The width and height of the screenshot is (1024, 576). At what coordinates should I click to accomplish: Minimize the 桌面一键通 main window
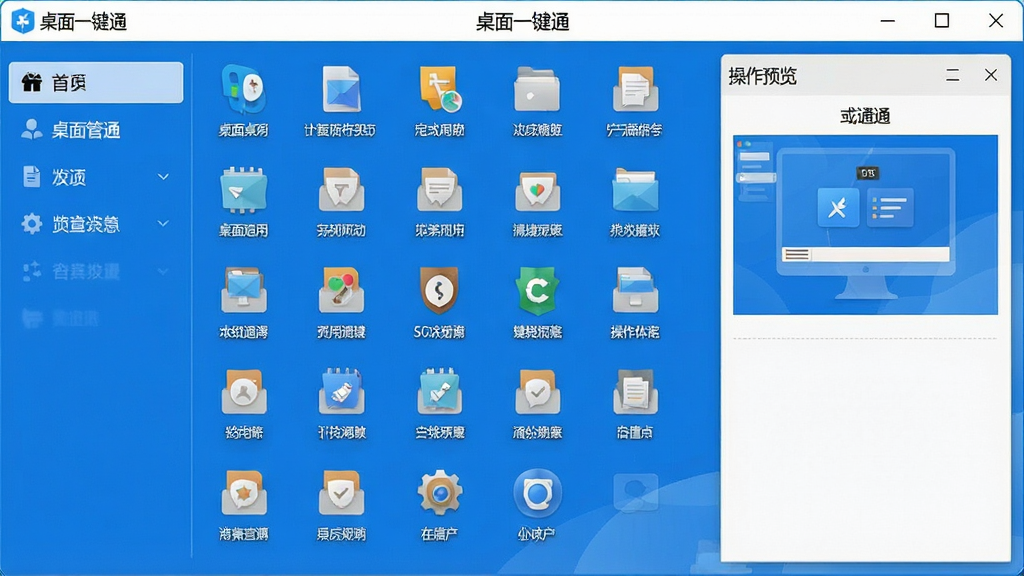(x=888, y=21)
